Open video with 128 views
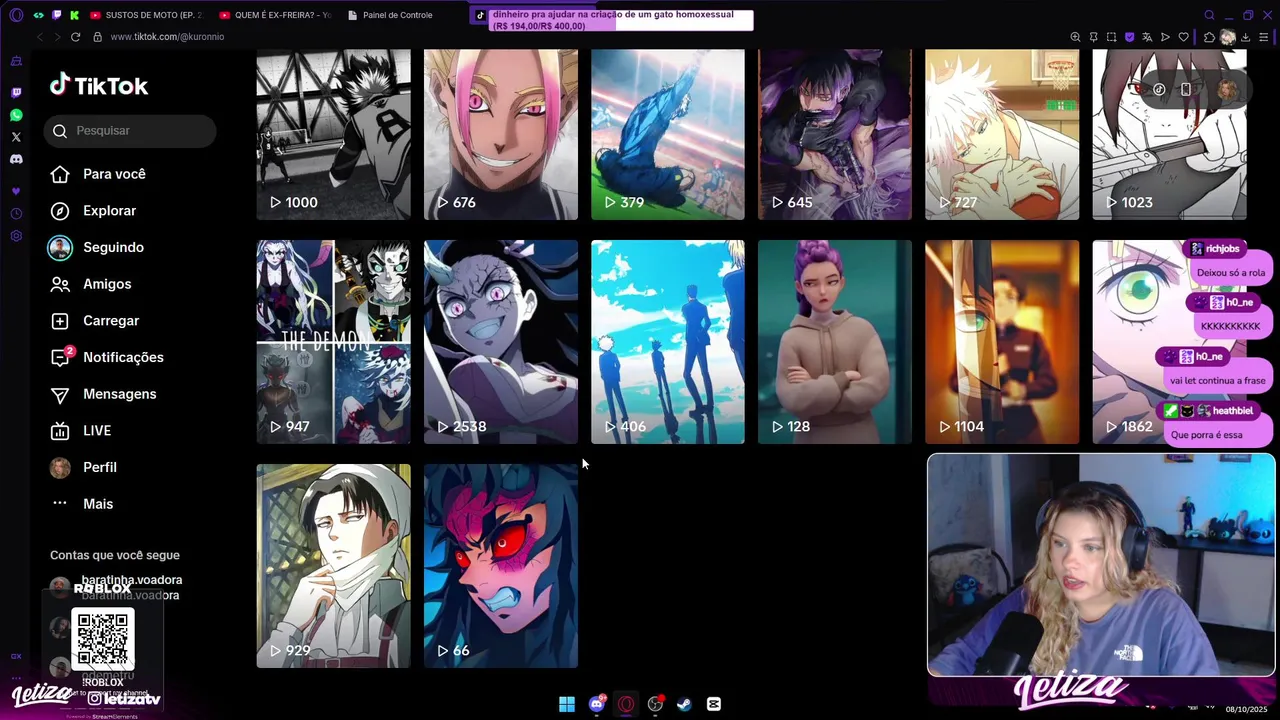 pos(835,342)
